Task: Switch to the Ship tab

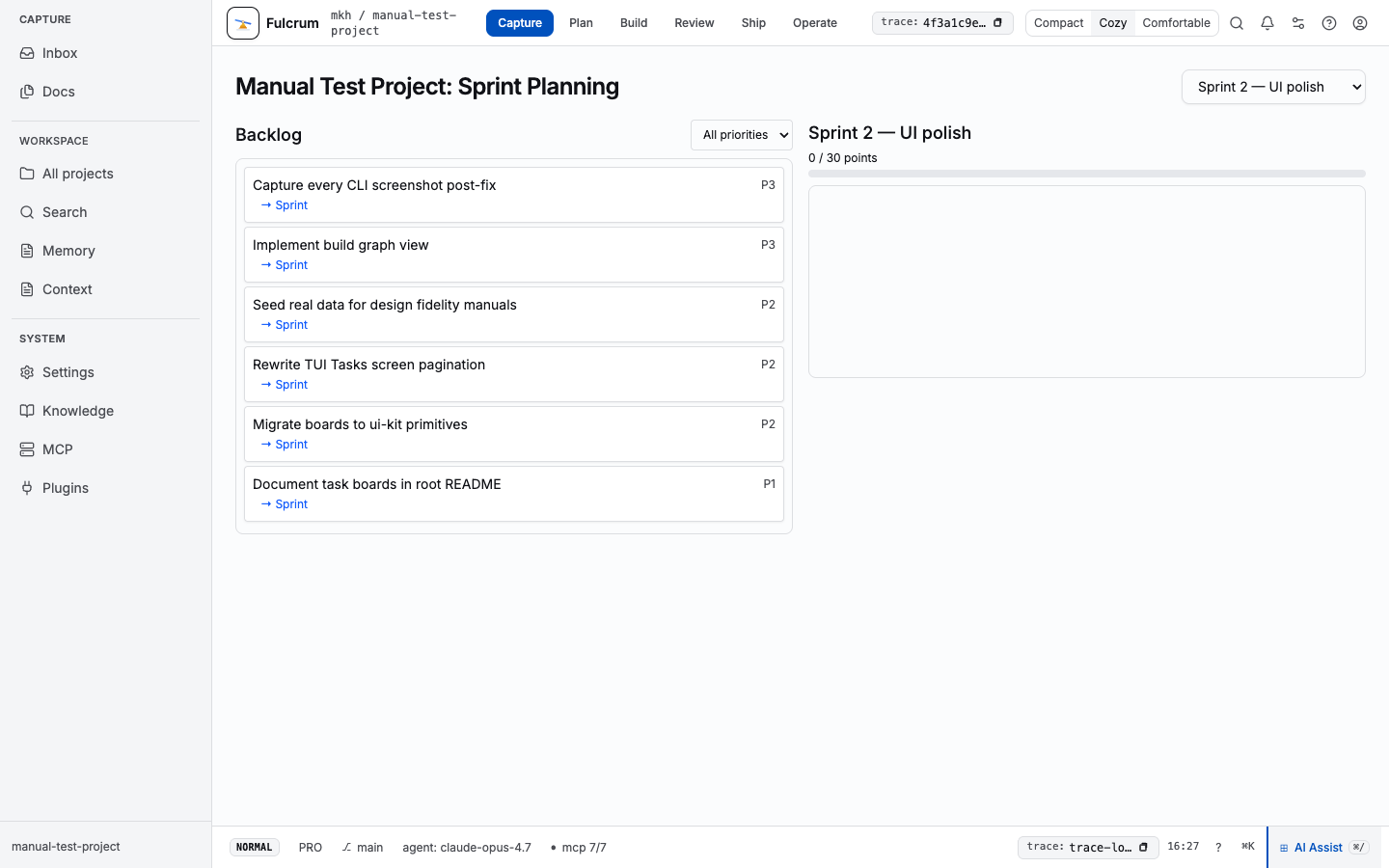Action: [753, 23]
